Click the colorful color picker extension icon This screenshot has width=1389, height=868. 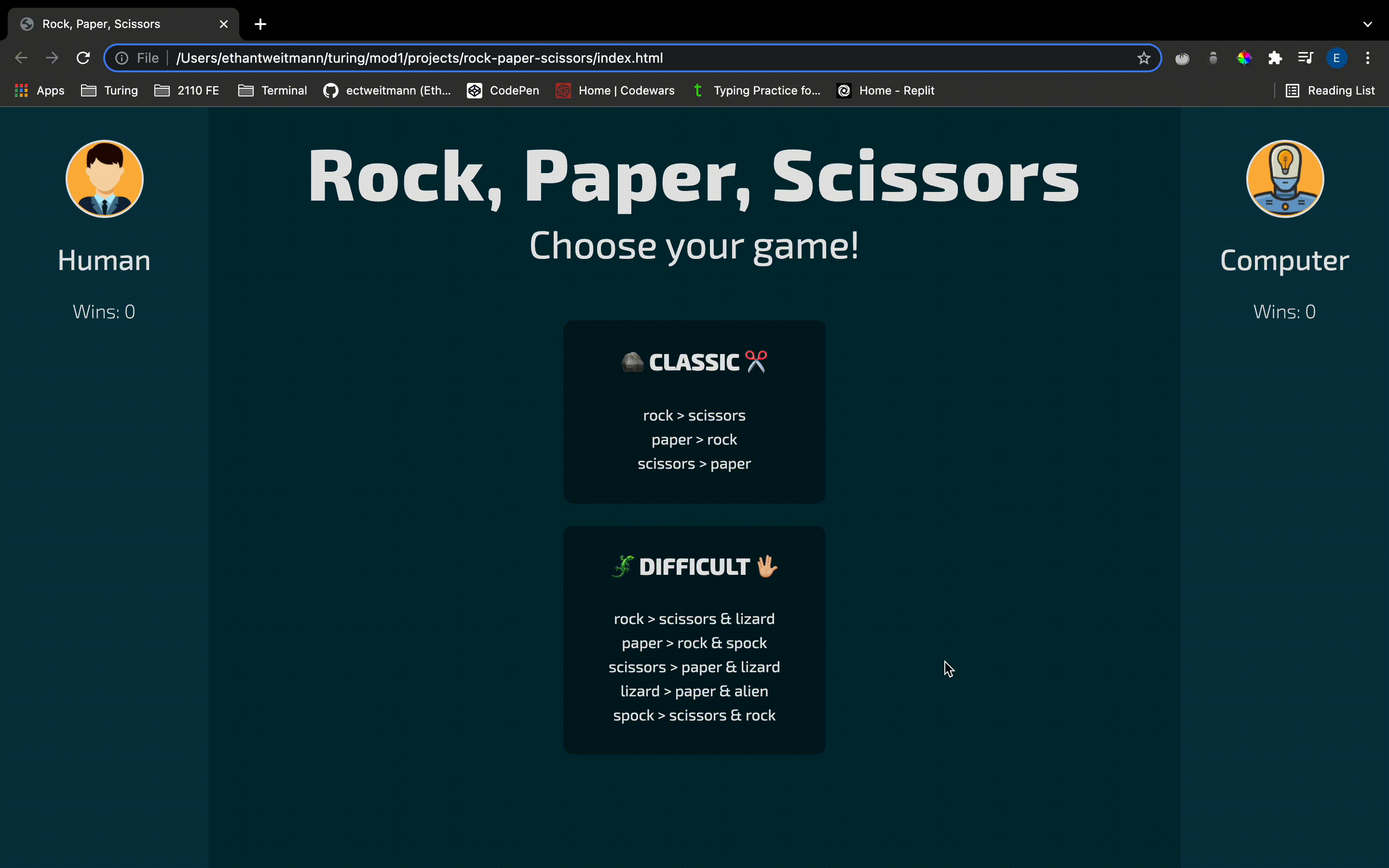point(1244,58)
